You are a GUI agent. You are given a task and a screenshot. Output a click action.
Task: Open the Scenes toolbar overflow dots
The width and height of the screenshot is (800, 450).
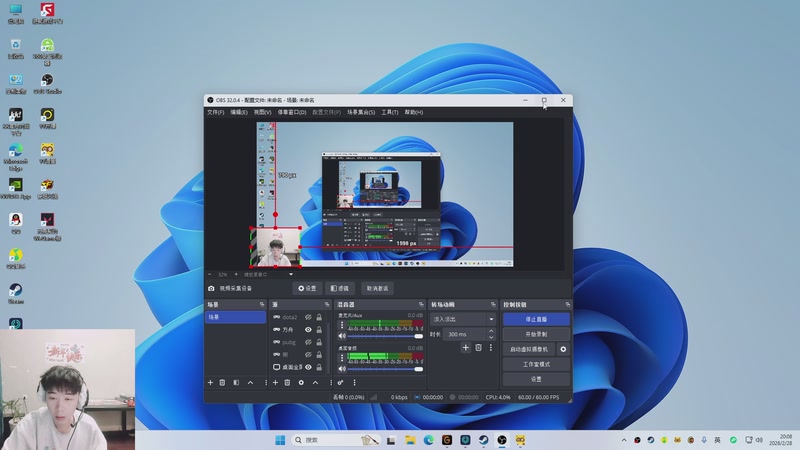click(265, 383)
